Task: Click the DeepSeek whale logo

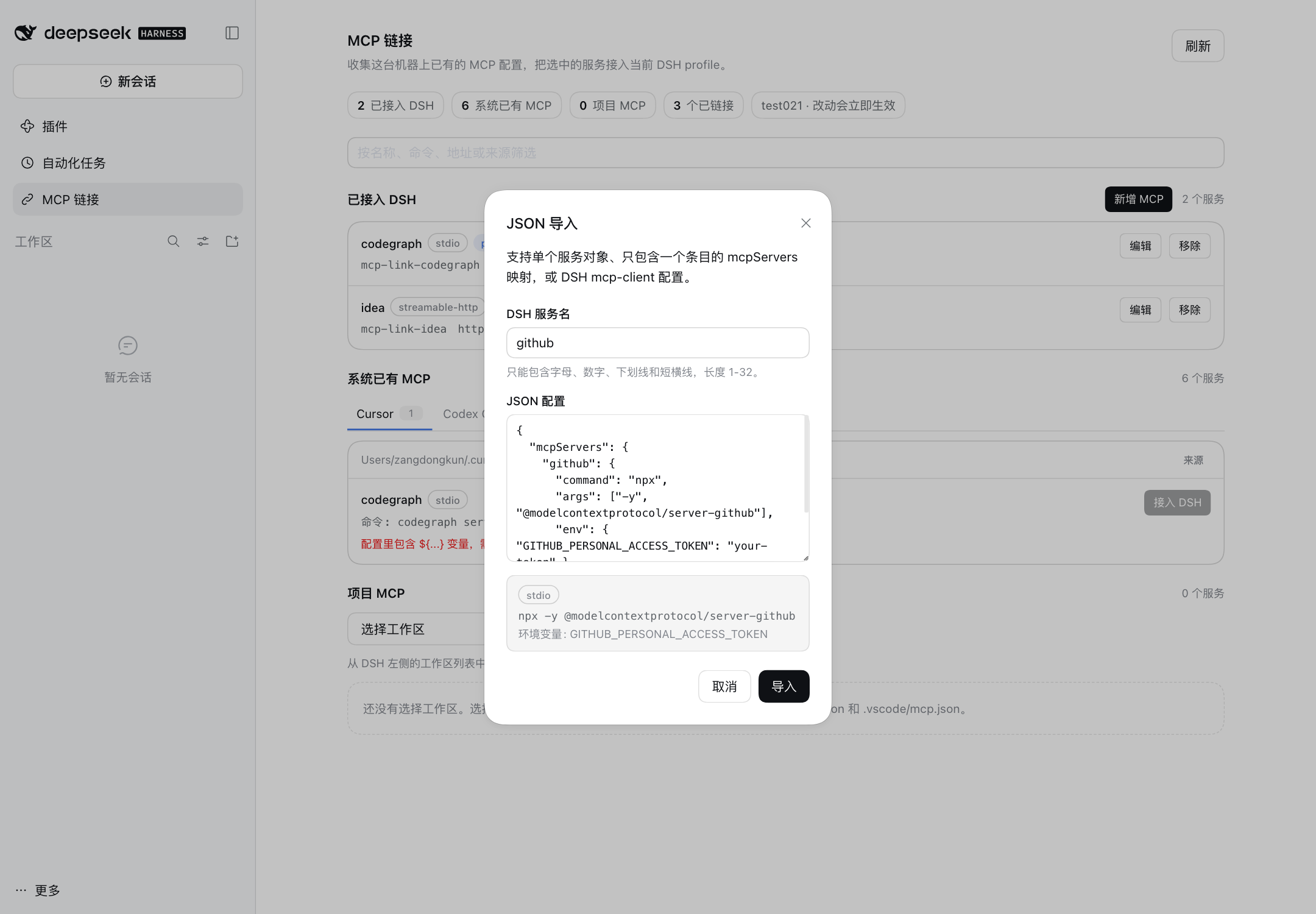Action: point(26,33)
